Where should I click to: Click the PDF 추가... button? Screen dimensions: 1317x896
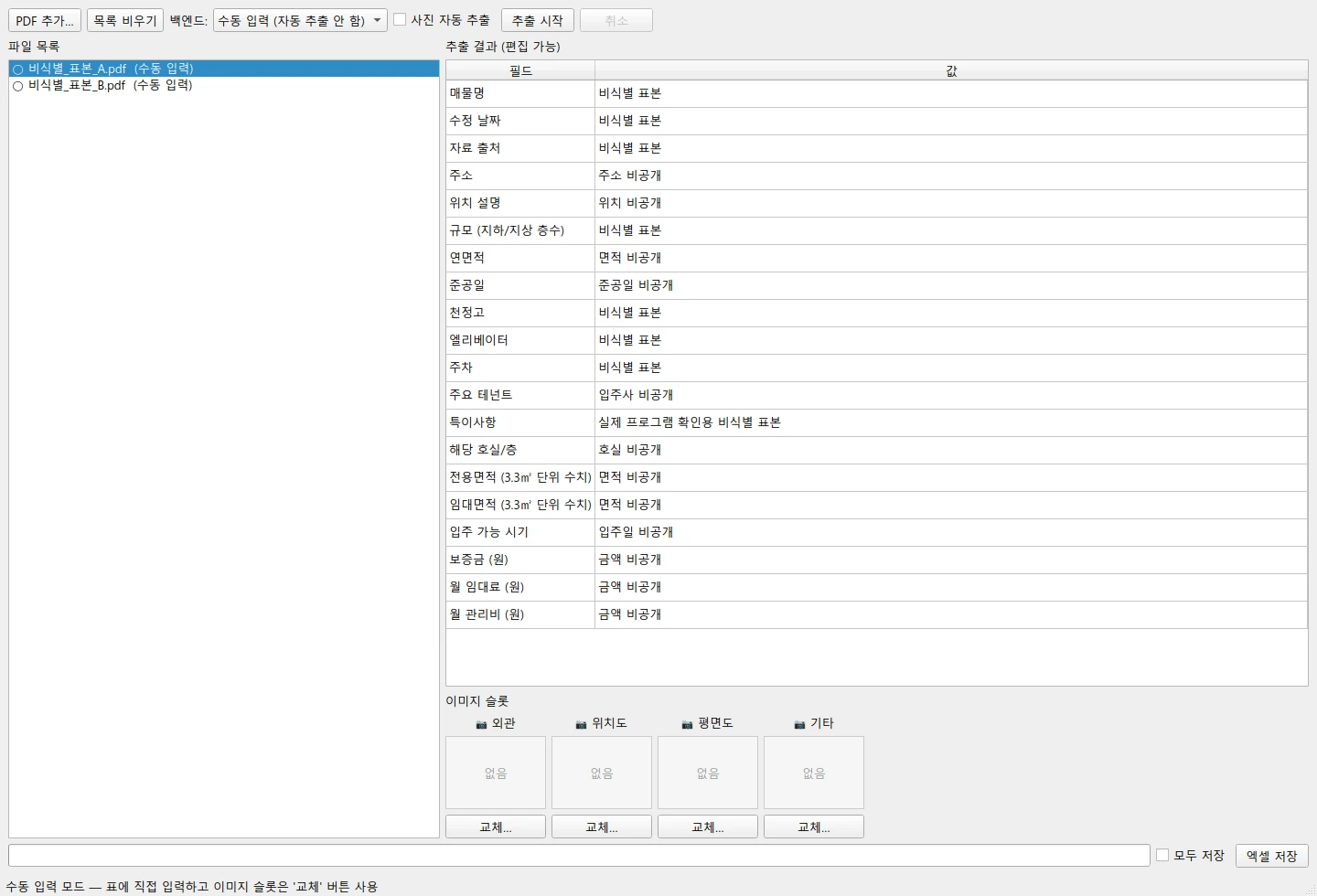45,20
